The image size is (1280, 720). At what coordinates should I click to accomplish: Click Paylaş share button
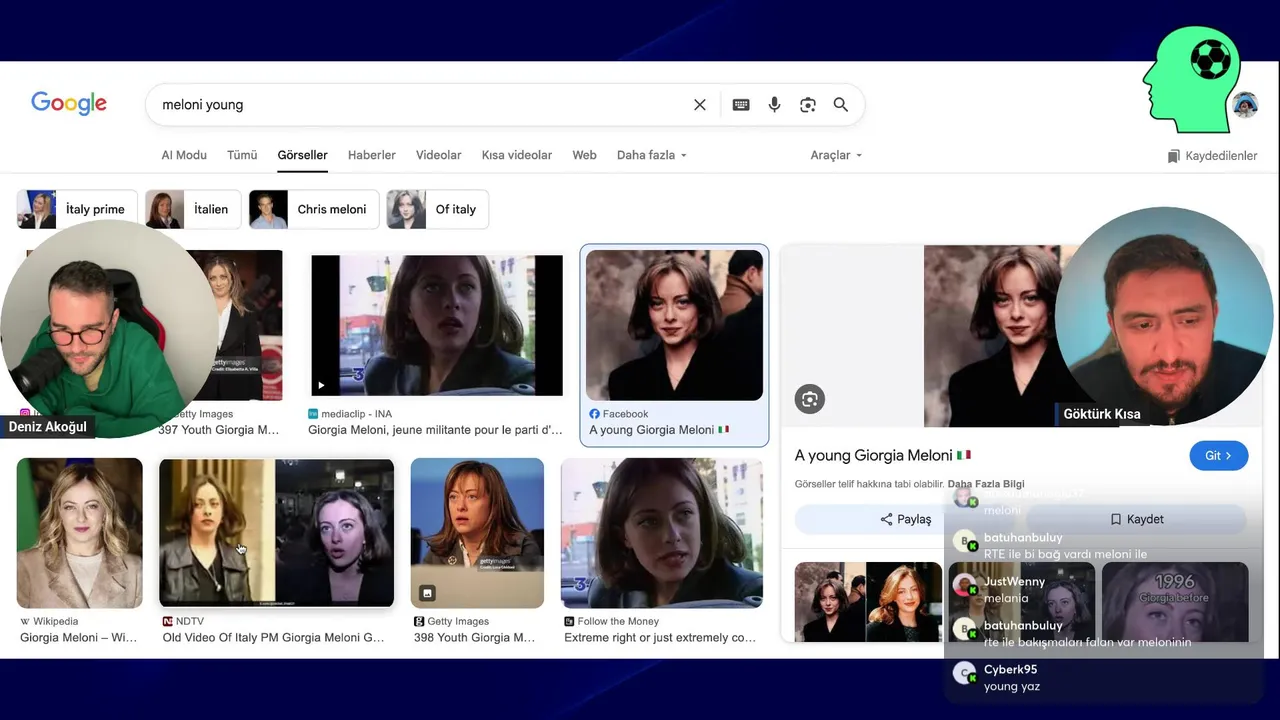[905, 519]
